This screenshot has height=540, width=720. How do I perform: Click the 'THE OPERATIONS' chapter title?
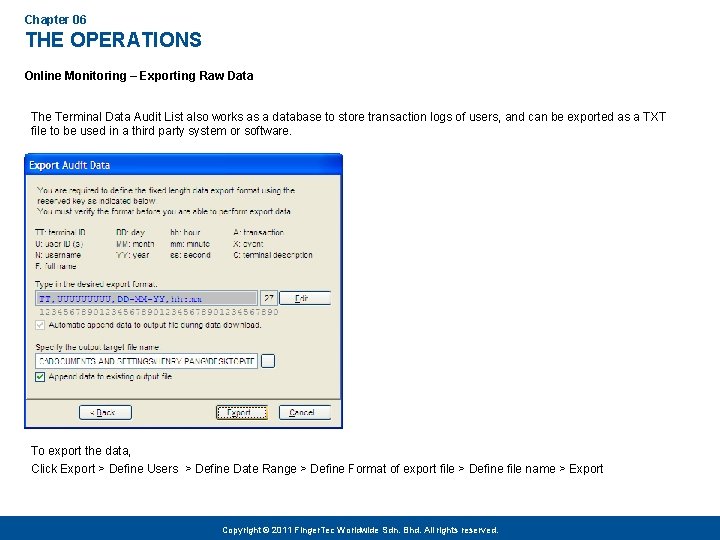click(x=113, y=40)
